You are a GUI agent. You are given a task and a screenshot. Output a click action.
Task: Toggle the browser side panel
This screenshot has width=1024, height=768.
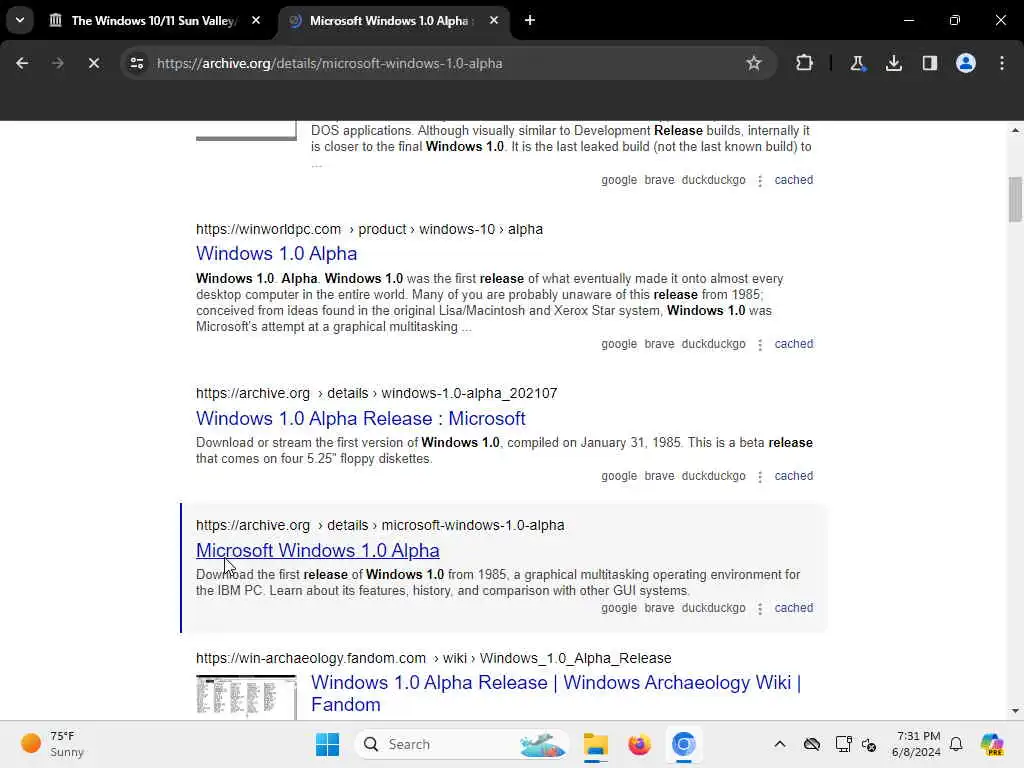coord(929,63)
